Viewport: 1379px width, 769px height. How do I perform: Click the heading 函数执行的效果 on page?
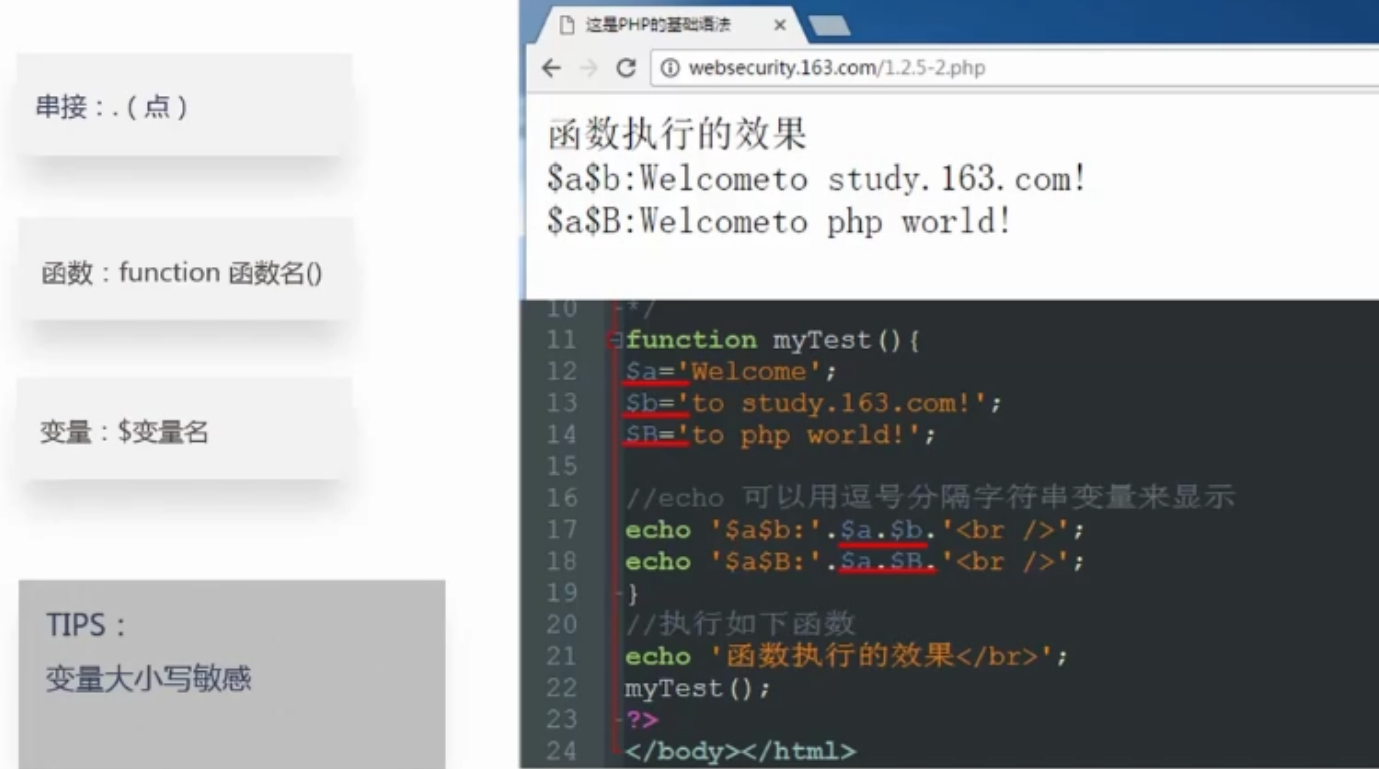pos(677,134)
